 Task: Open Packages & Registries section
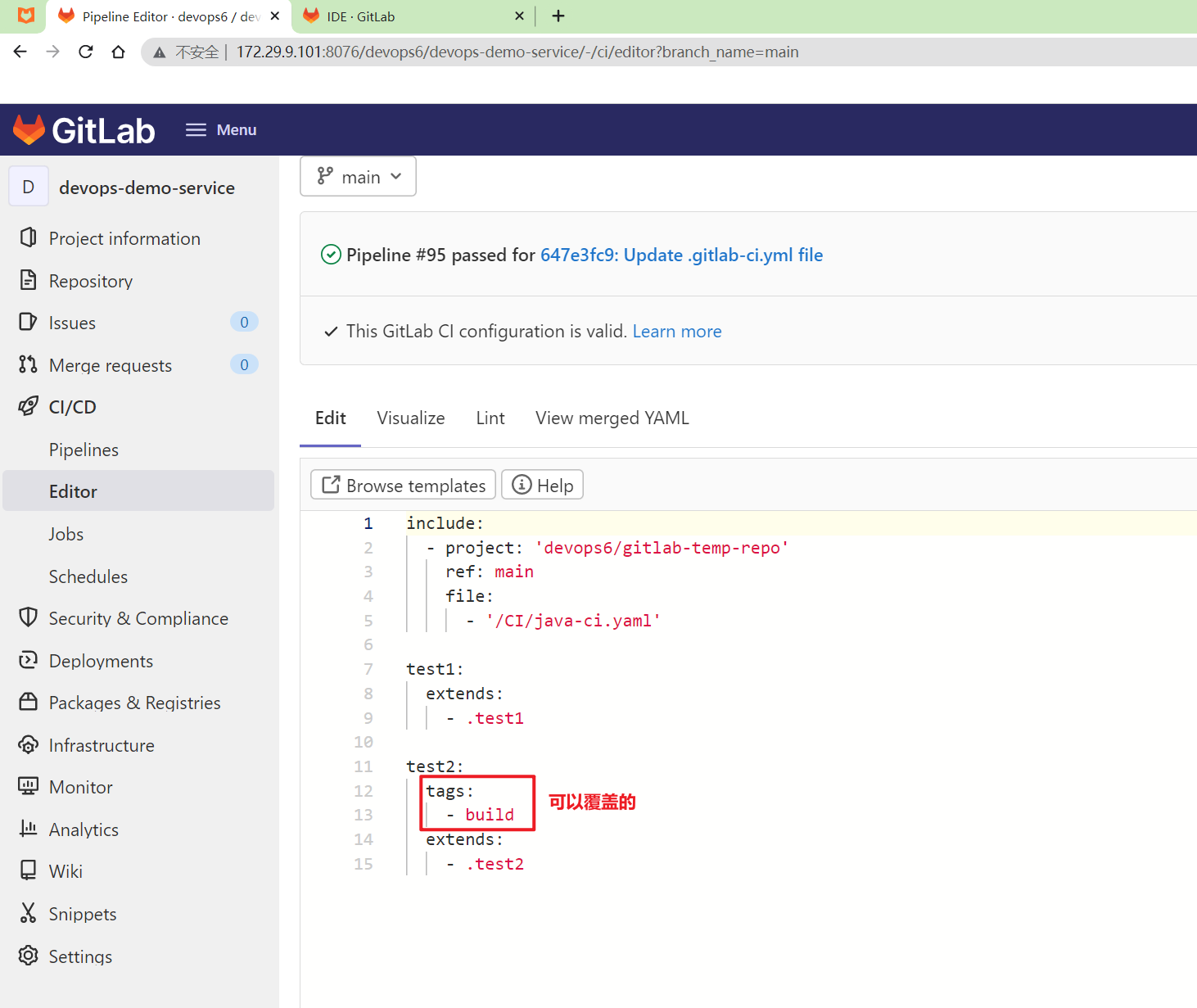point(135,703)
